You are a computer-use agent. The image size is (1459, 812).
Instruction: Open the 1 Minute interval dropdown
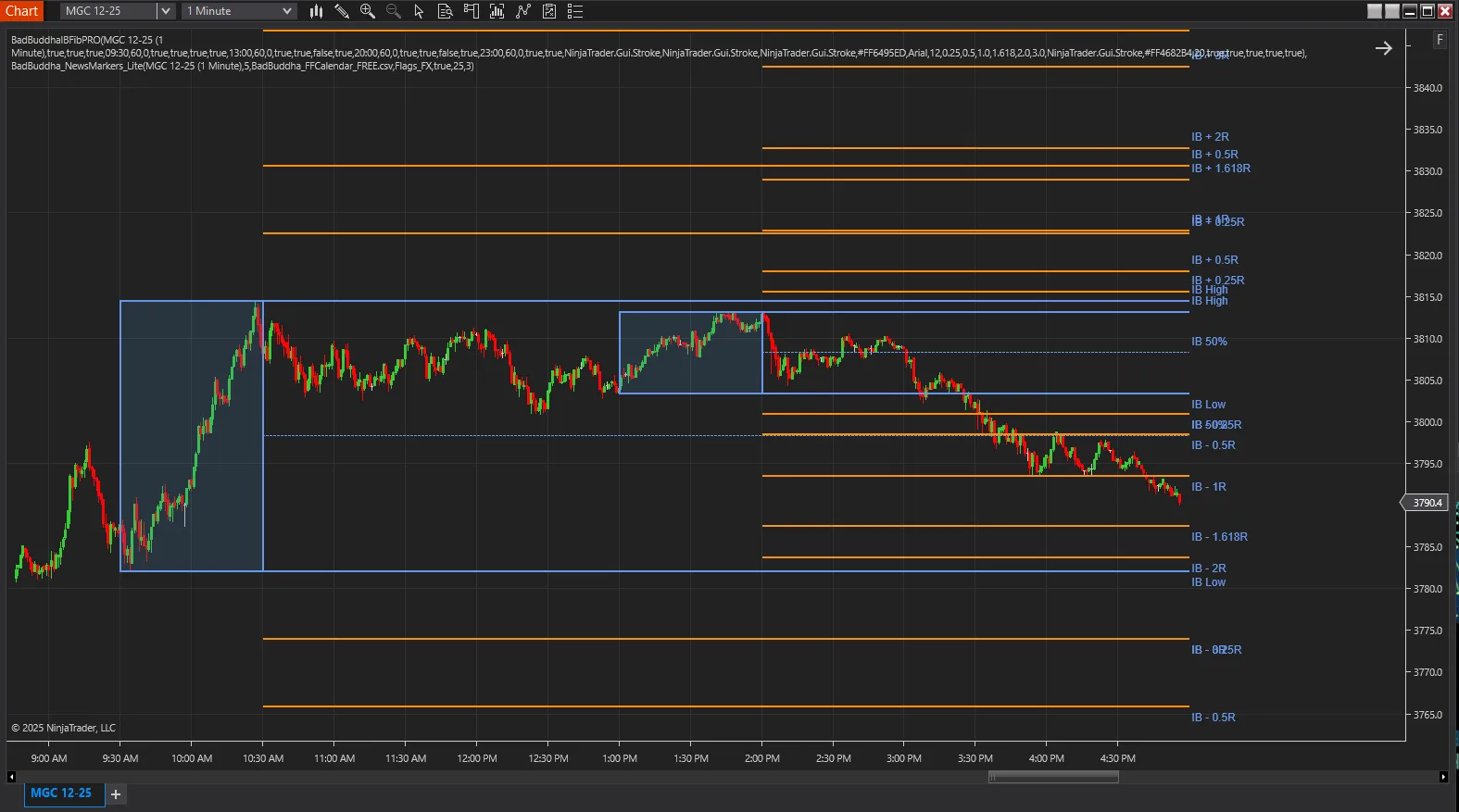pos(239,11)
